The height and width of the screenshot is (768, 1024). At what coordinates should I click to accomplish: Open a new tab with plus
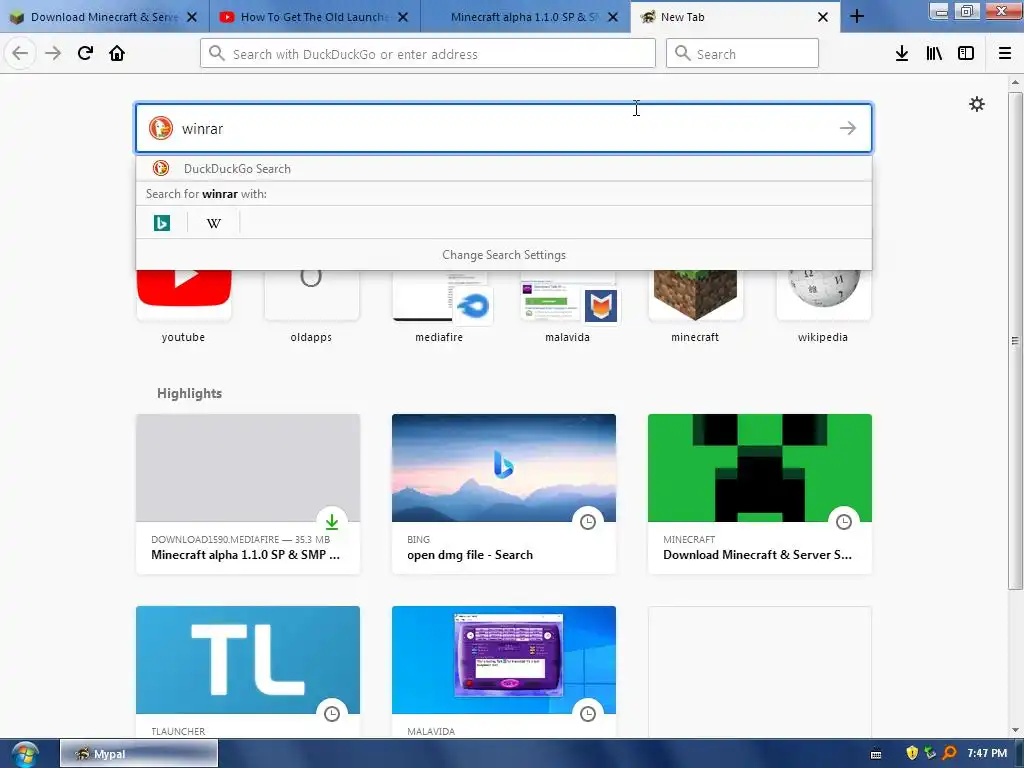pos(857,17)
